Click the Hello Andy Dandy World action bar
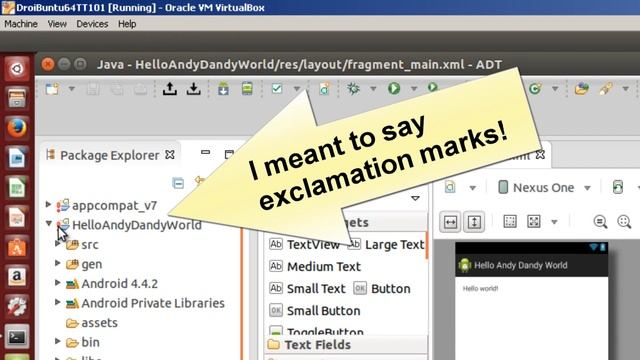 click(531, 265)
